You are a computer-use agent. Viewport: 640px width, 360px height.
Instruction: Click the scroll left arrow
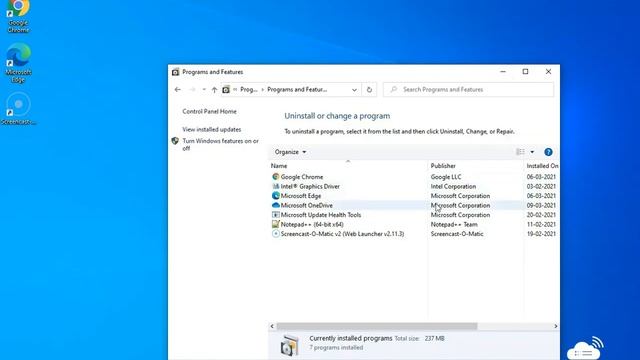[272, 326]
